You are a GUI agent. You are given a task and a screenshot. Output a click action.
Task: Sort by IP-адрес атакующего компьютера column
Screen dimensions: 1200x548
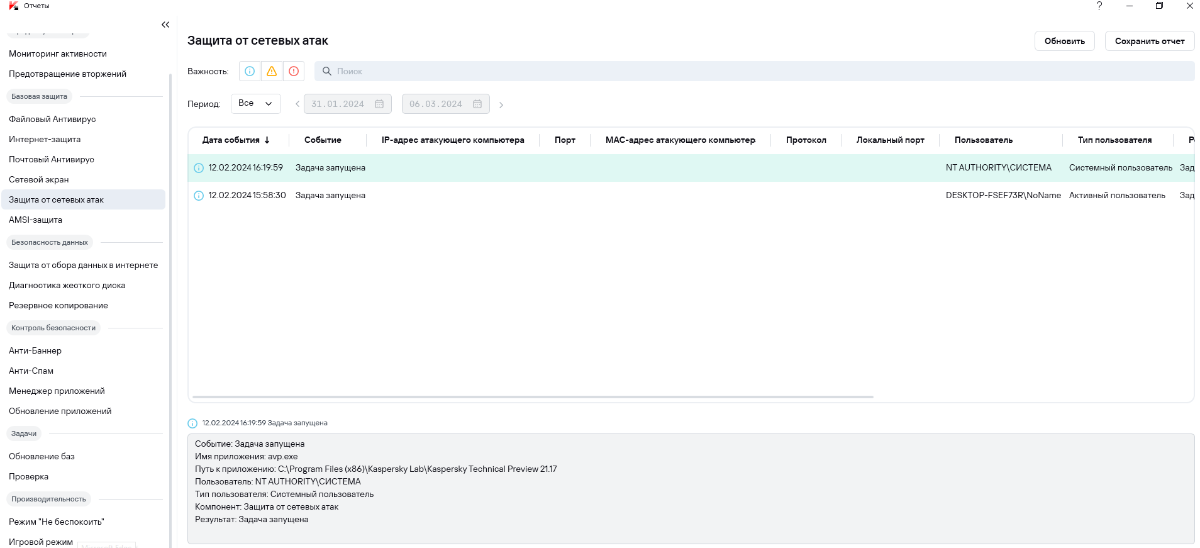point(453,141)
